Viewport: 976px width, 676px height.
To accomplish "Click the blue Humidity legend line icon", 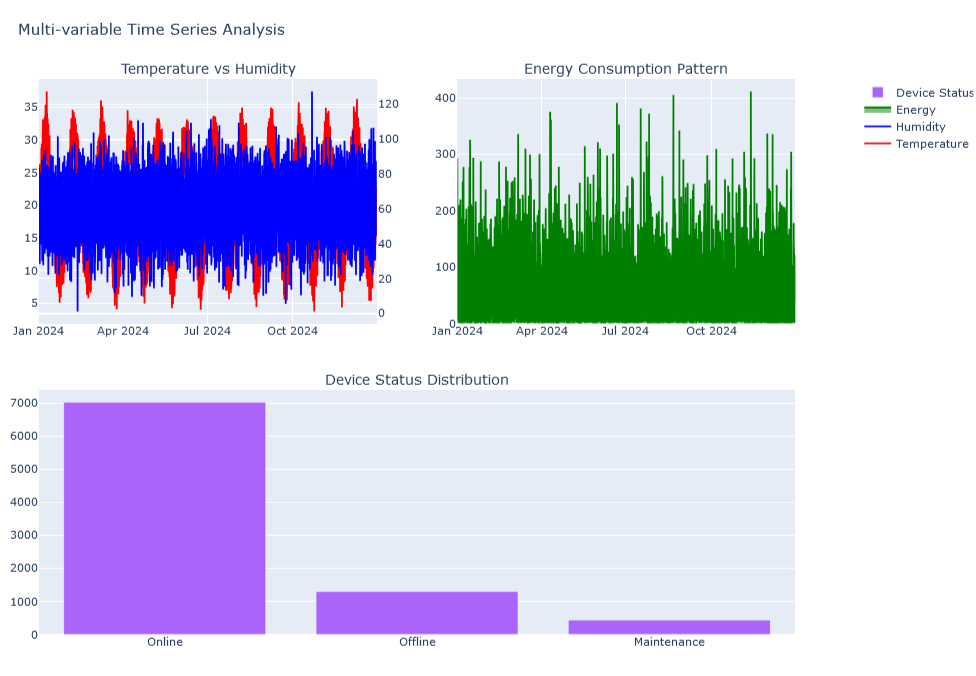I will [878, 127].
